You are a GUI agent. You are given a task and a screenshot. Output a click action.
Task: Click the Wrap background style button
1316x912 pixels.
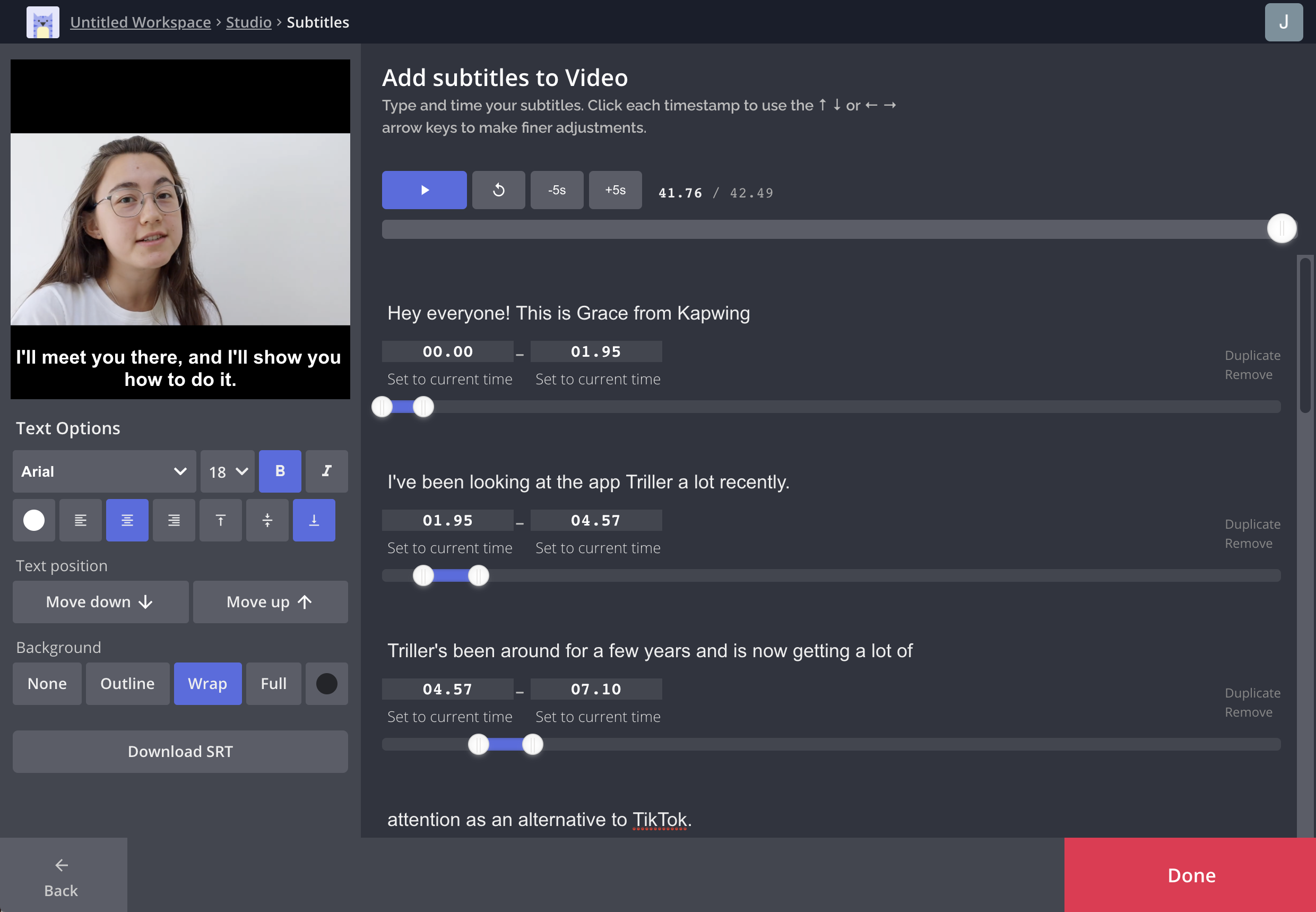208,683
